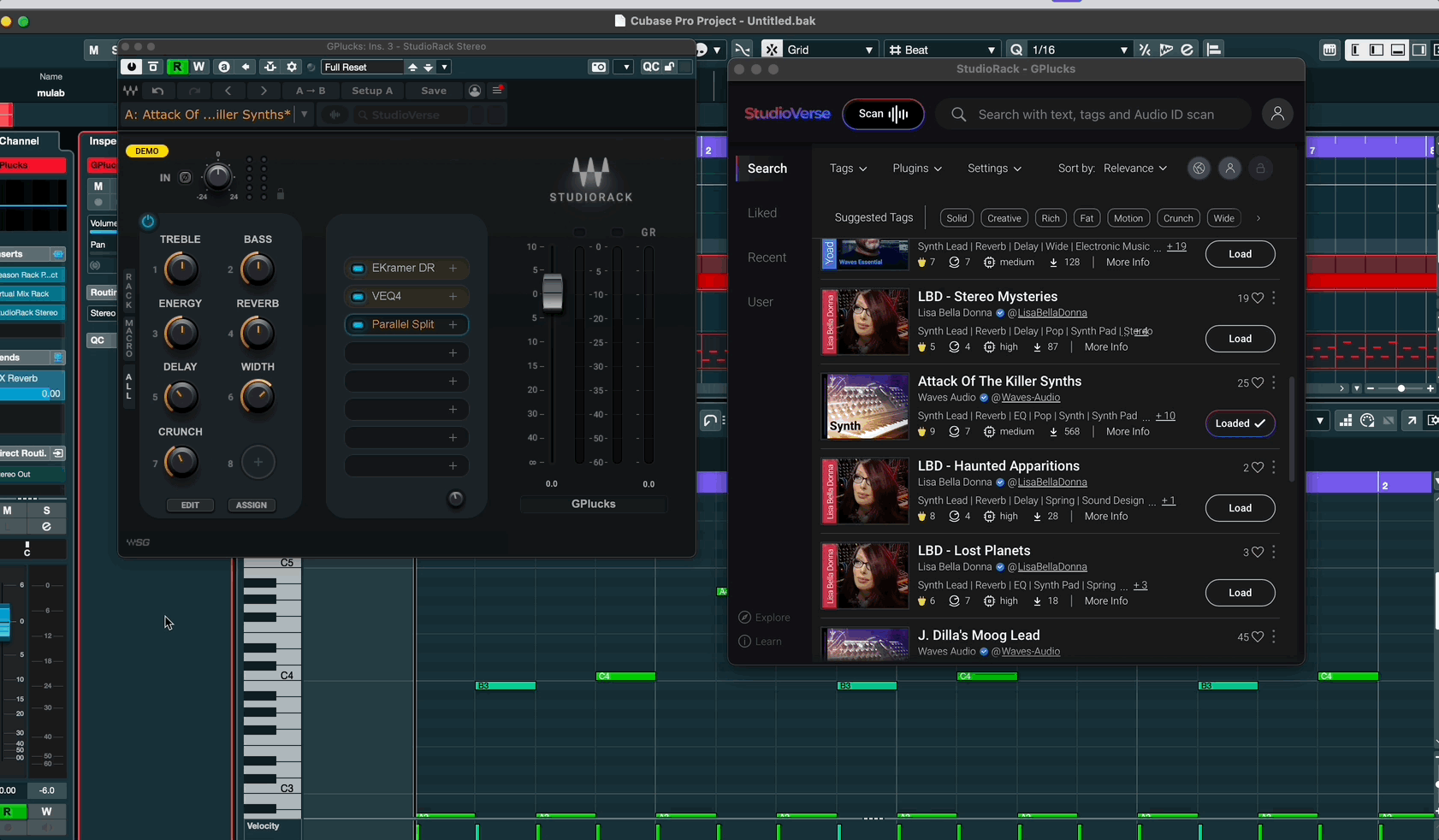Like the Attack Of The Killer Synths preset
1439x840 pixels.
click(x=1258, y=383)
